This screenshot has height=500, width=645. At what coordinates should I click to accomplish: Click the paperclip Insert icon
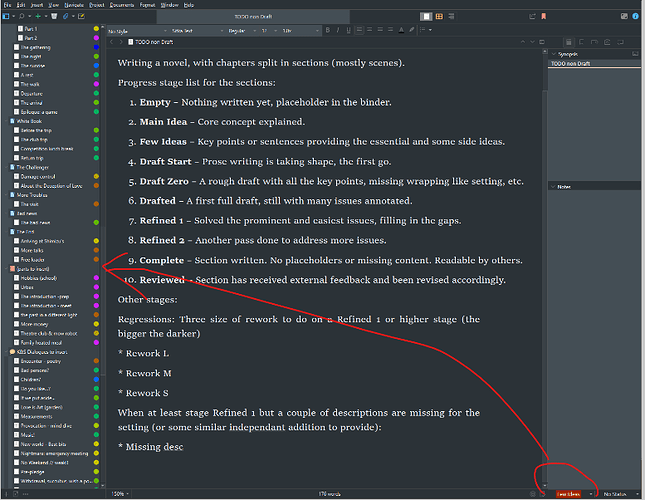click(x=66, y=16)
